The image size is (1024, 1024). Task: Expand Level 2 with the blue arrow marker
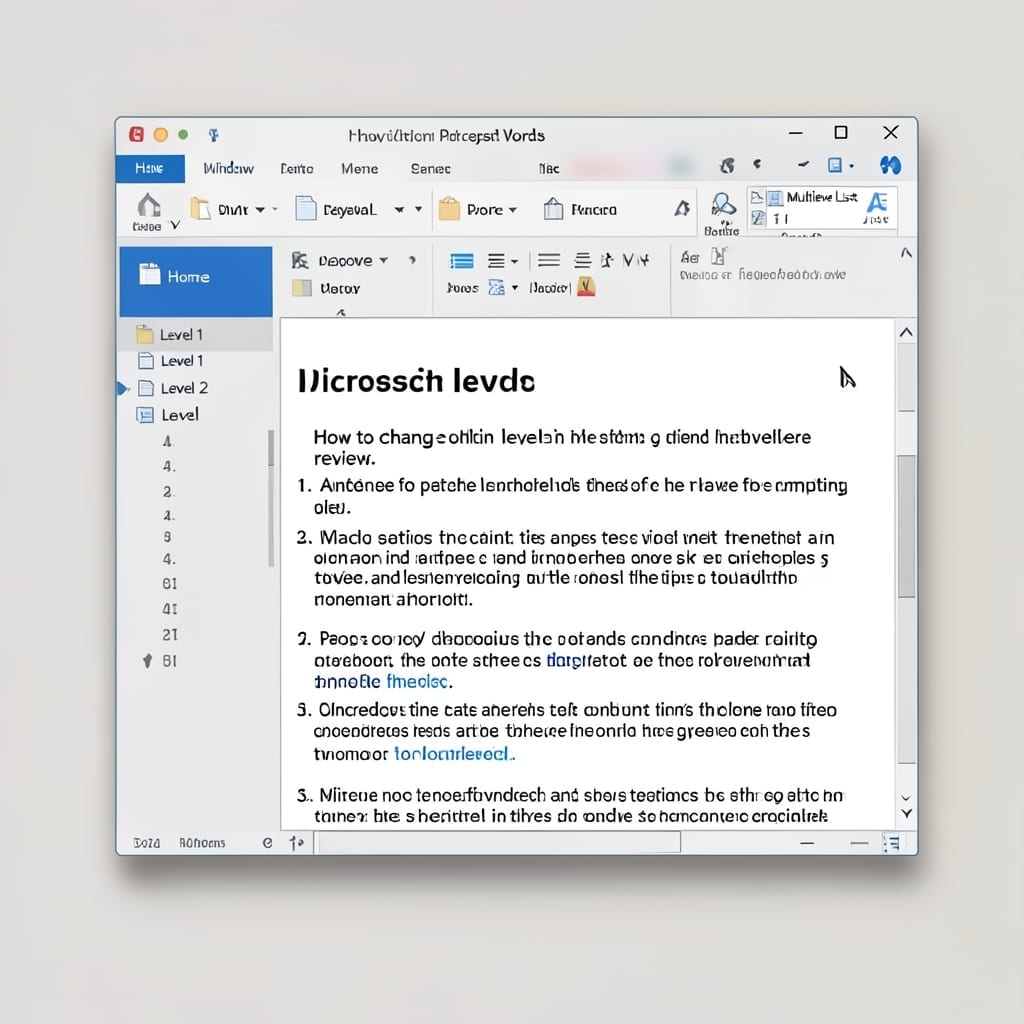pos(122,389)
